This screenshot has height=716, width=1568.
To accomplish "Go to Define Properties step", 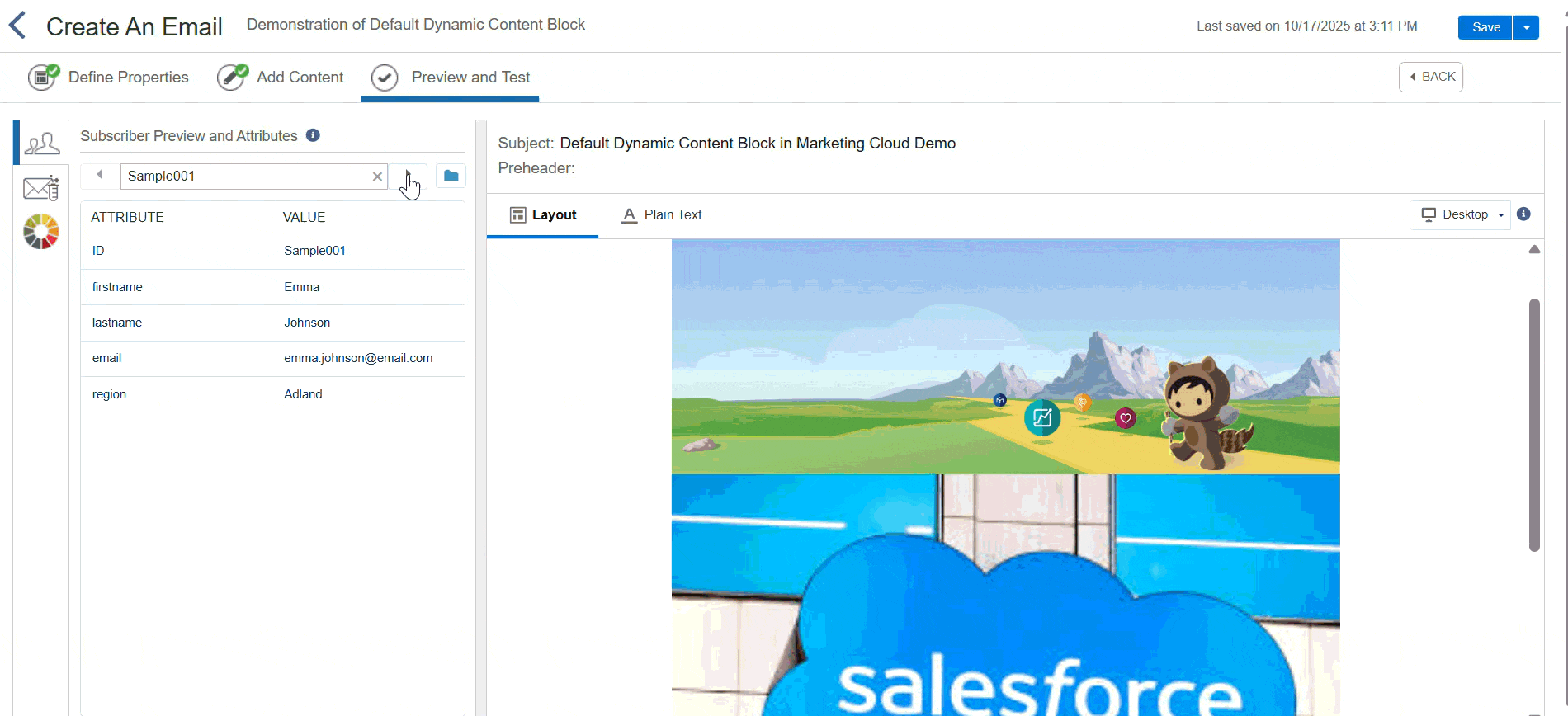I will pyautogui.click(x=108, y=78).
